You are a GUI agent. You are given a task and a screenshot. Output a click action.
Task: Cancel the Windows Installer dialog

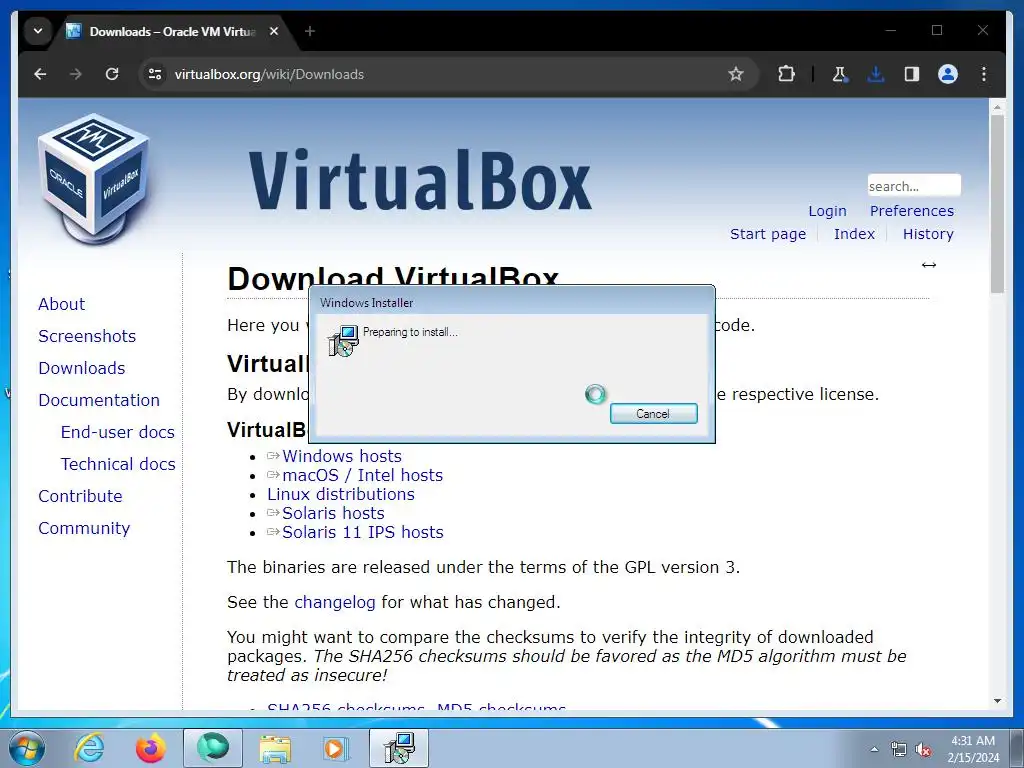(653, 413)
